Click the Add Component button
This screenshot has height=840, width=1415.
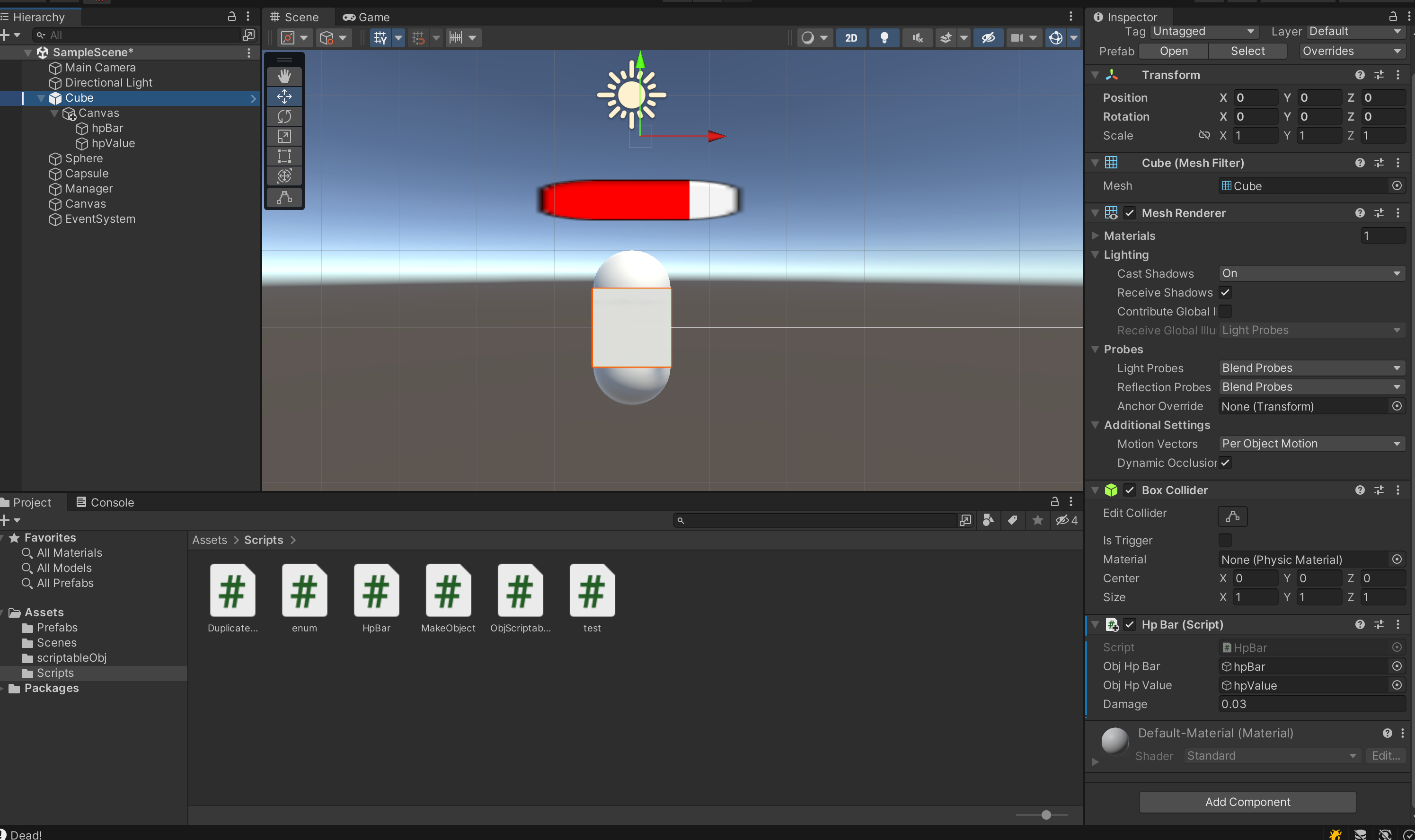[1247, 802]
